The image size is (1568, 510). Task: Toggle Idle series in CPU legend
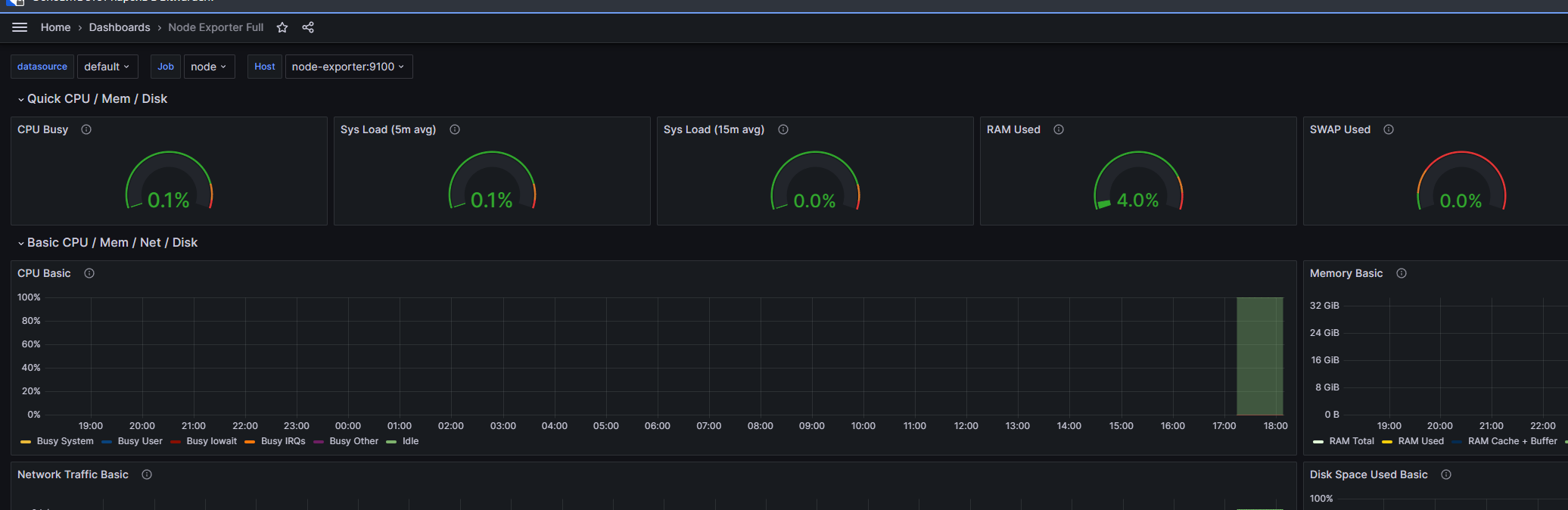coord(410,441)
